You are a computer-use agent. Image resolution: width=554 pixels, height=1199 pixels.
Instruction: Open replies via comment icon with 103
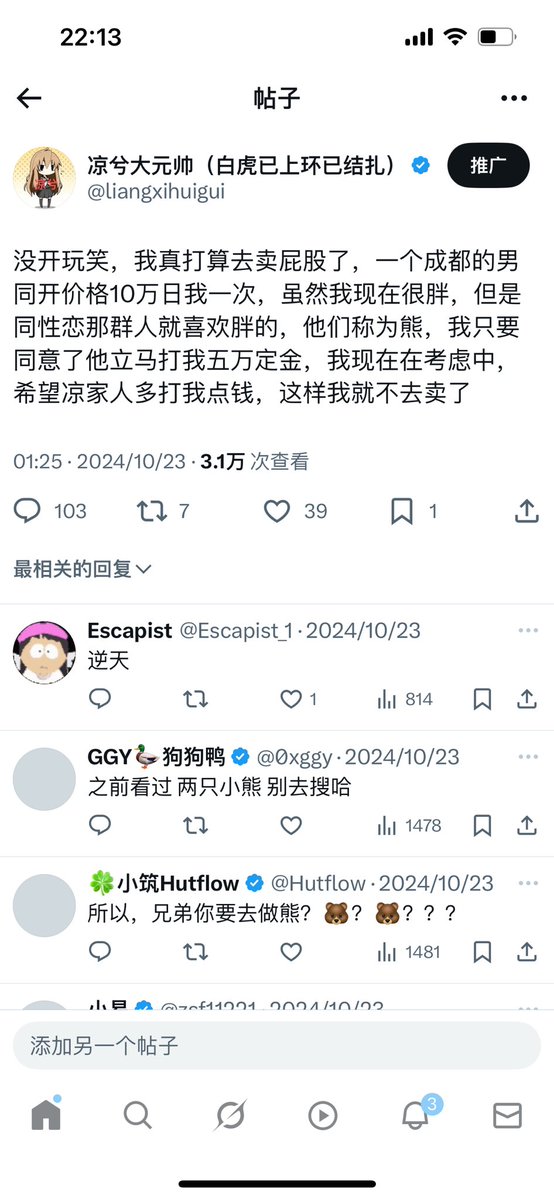pyautogui.click(x=50, y=511)
